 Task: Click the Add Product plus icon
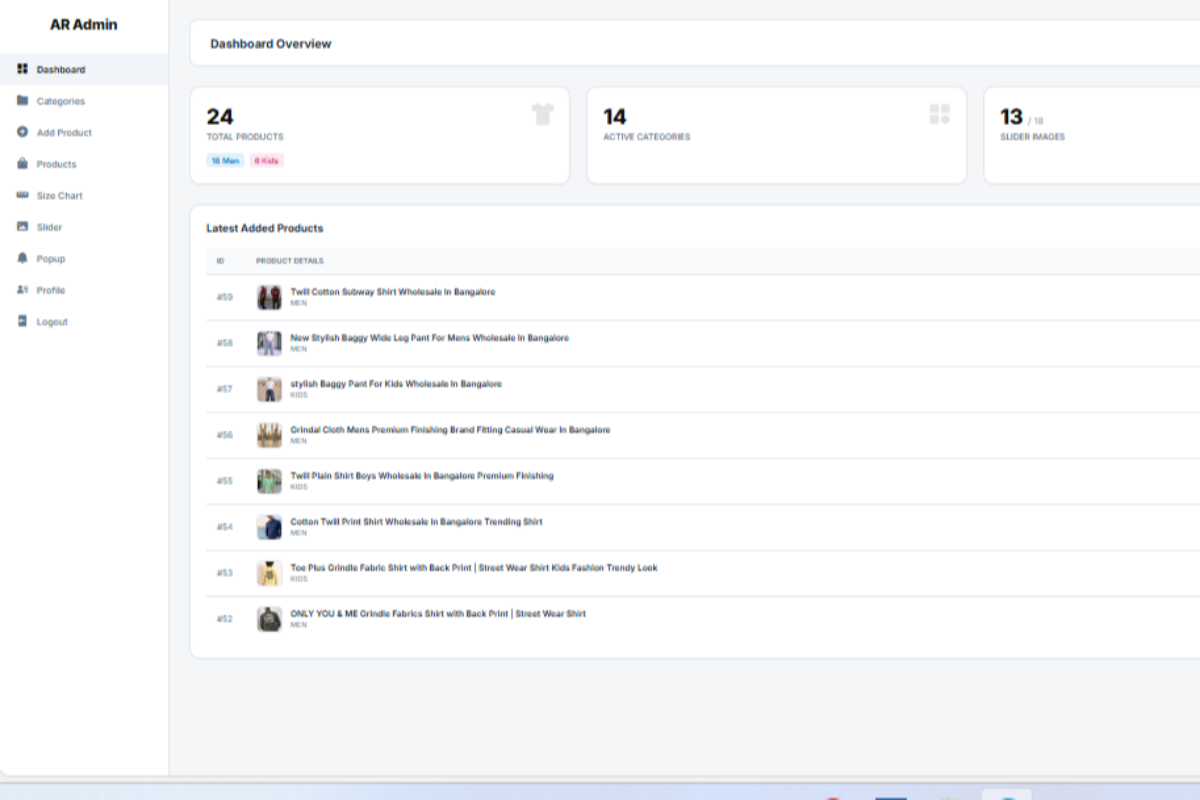coord(22,132)
